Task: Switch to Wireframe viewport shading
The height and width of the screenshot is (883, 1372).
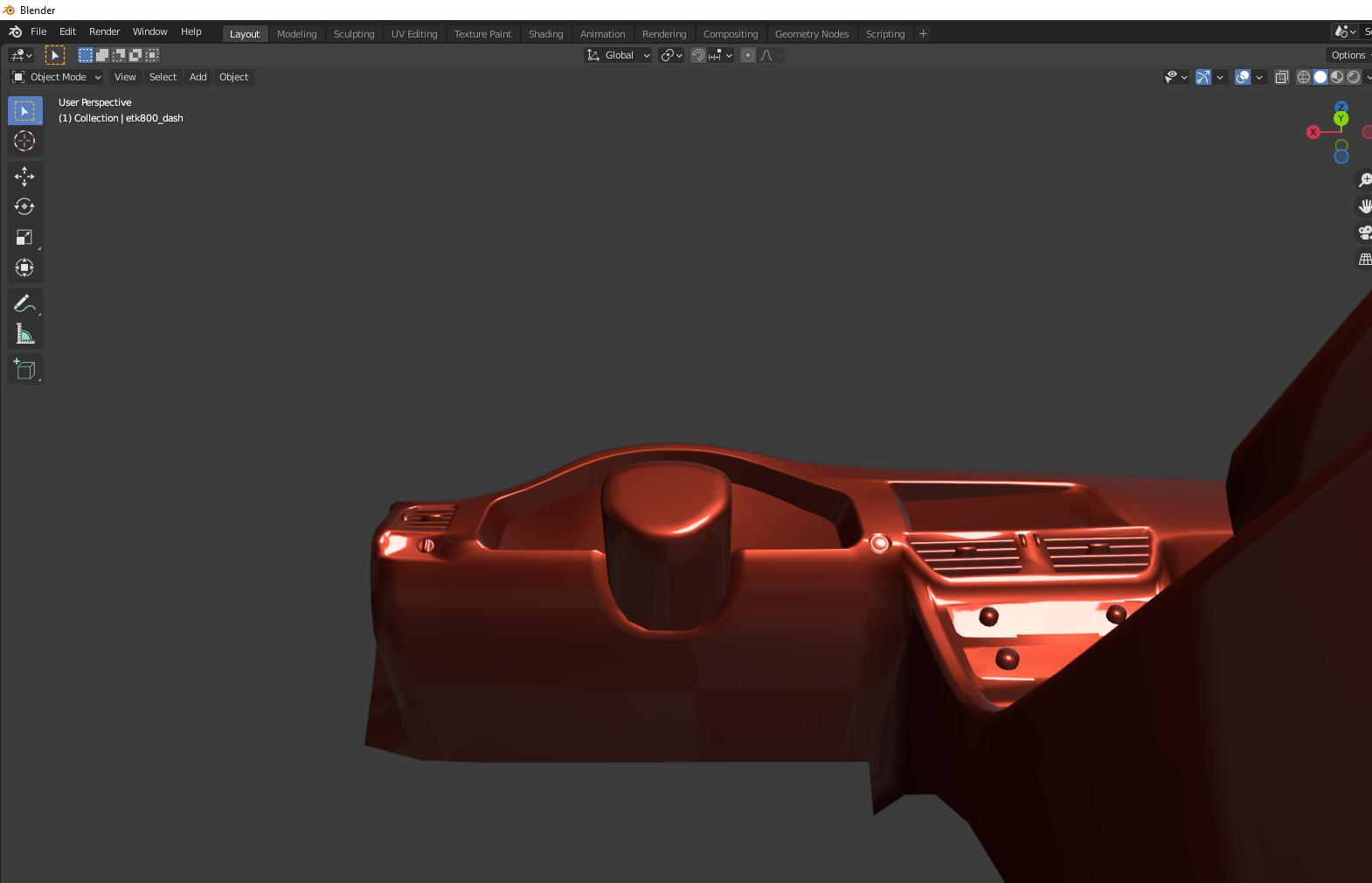Action: click(1304, 77)
